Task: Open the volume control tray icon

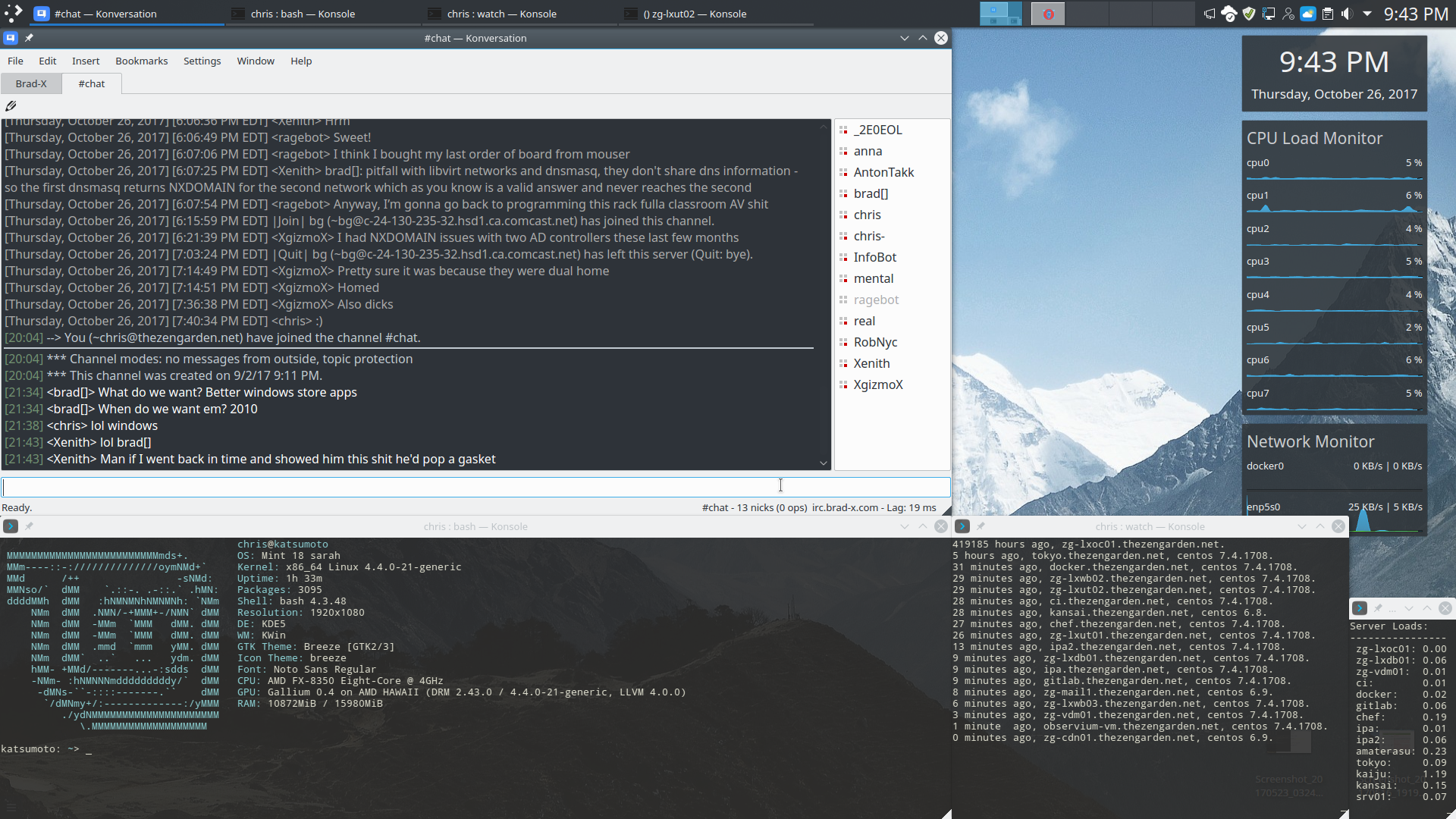Action: coord(1348,14)
